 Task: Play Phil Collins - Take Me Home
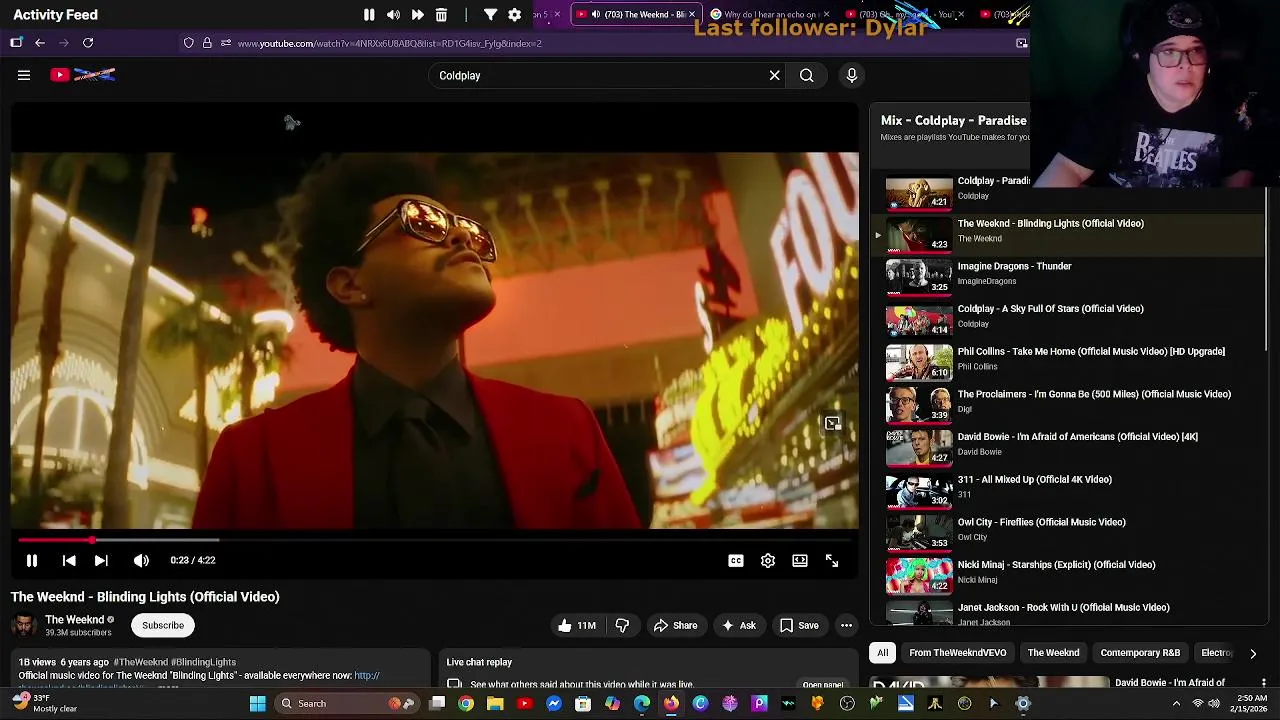(1067, 361)
